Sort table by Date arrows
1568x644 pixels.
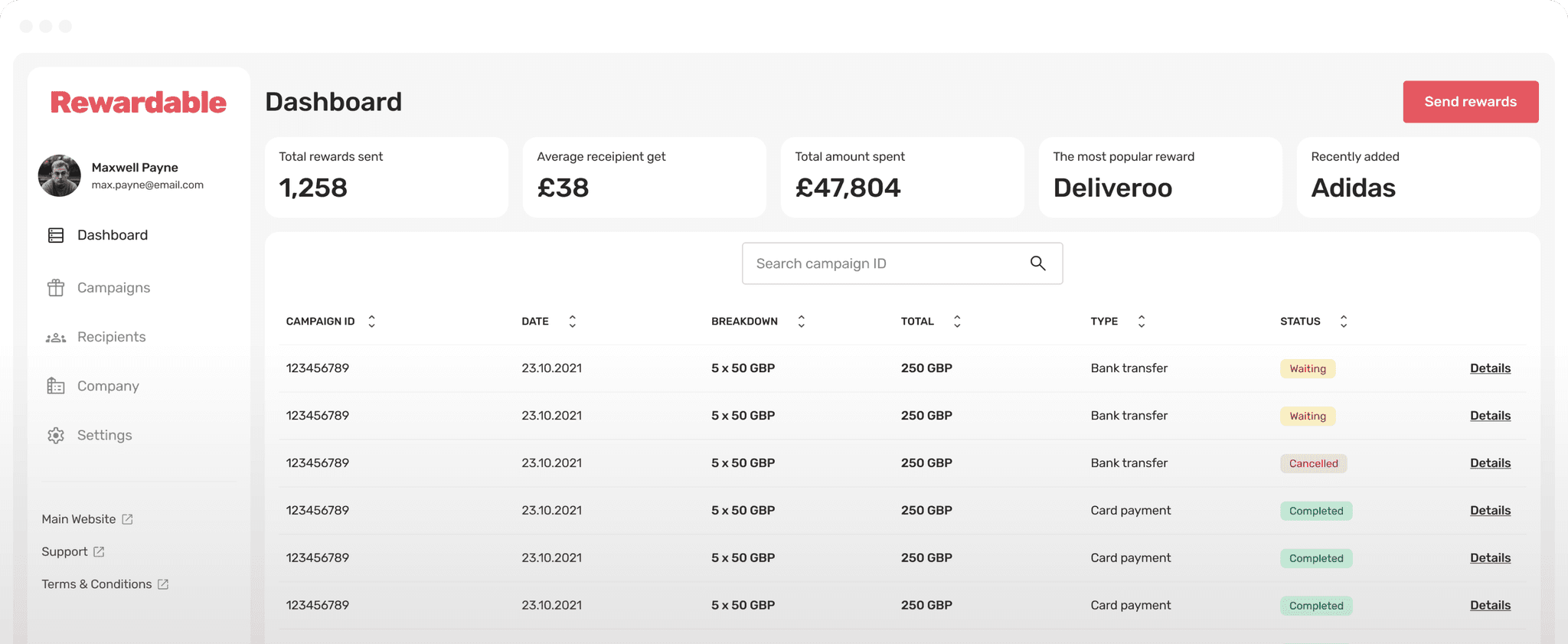pyautogui.click(x=572, y=322)
